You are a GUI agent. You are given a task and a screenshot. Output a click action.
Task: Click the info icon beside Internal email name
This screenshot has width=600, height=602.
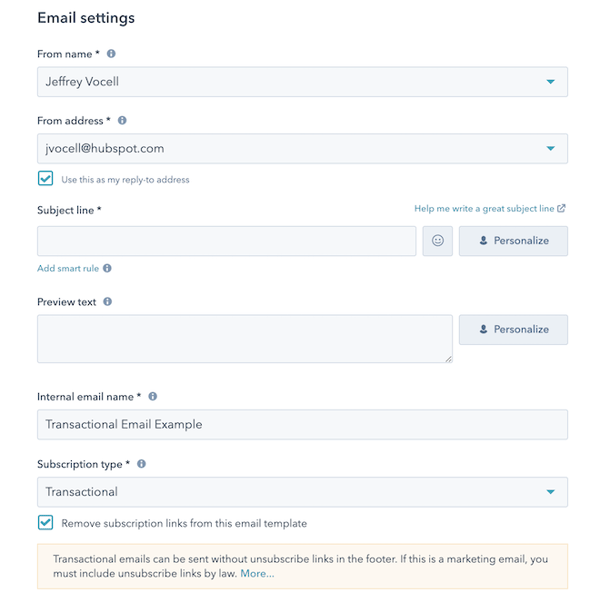click(x=152, y=397)
